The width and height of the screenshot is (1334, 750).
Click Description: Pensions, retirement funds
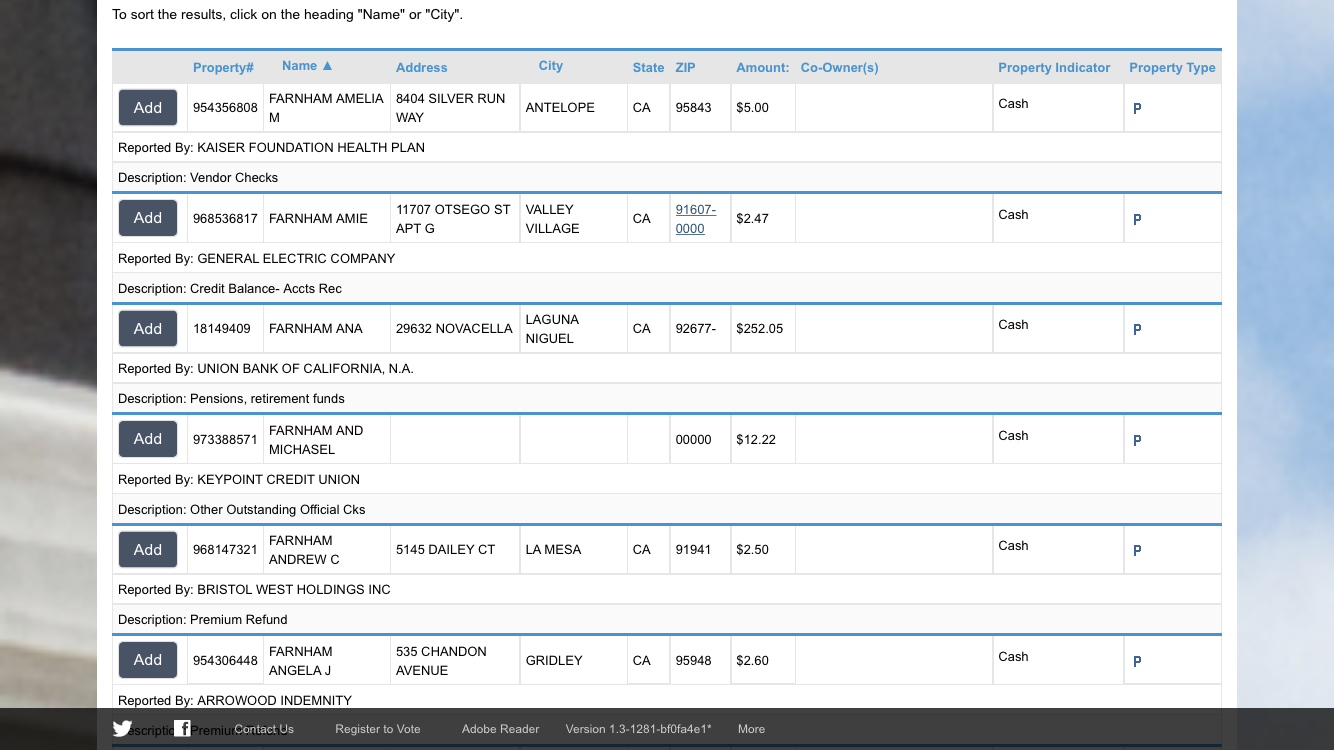231,399
